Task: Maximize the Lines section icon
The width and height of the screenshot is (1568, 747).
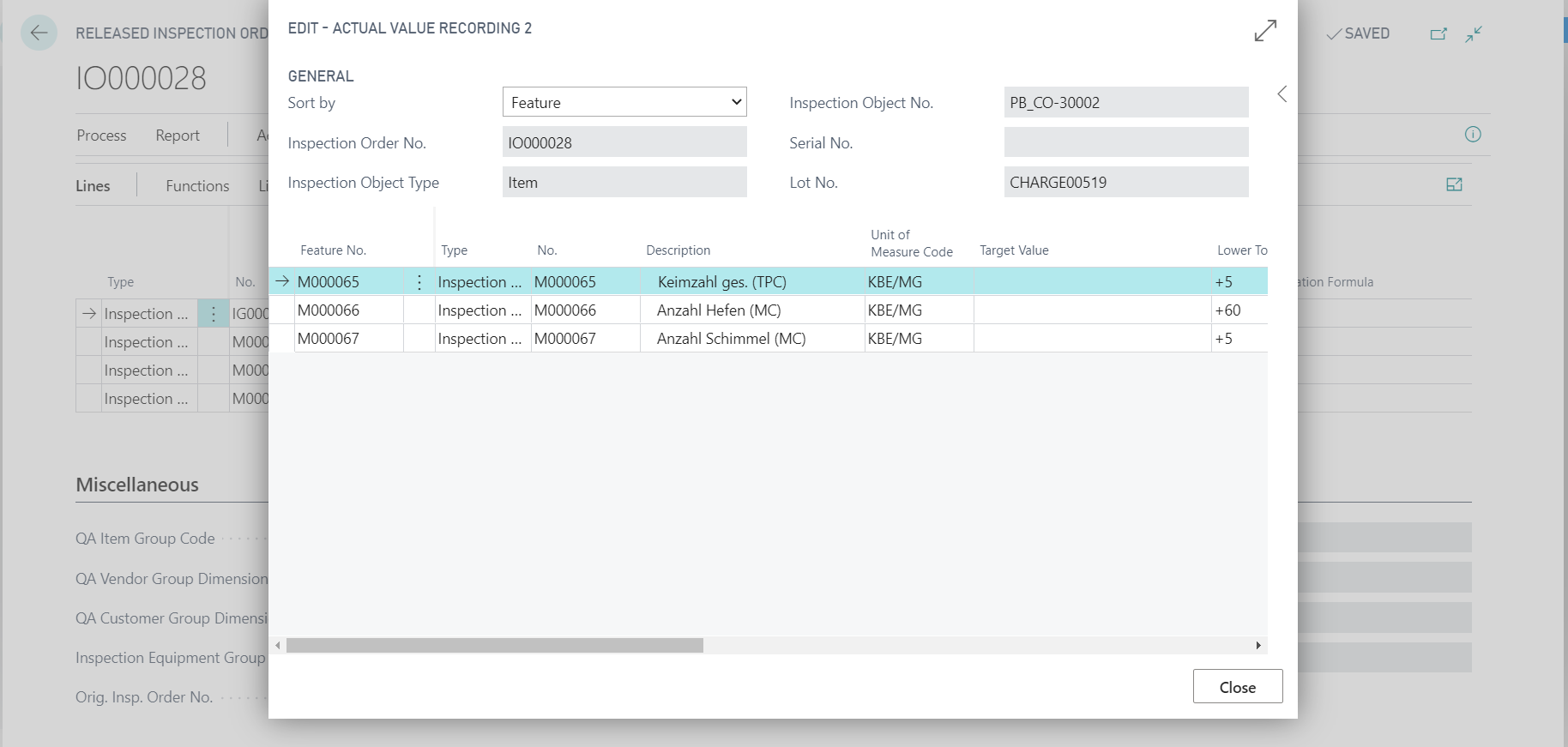Action: (1454, 184)
